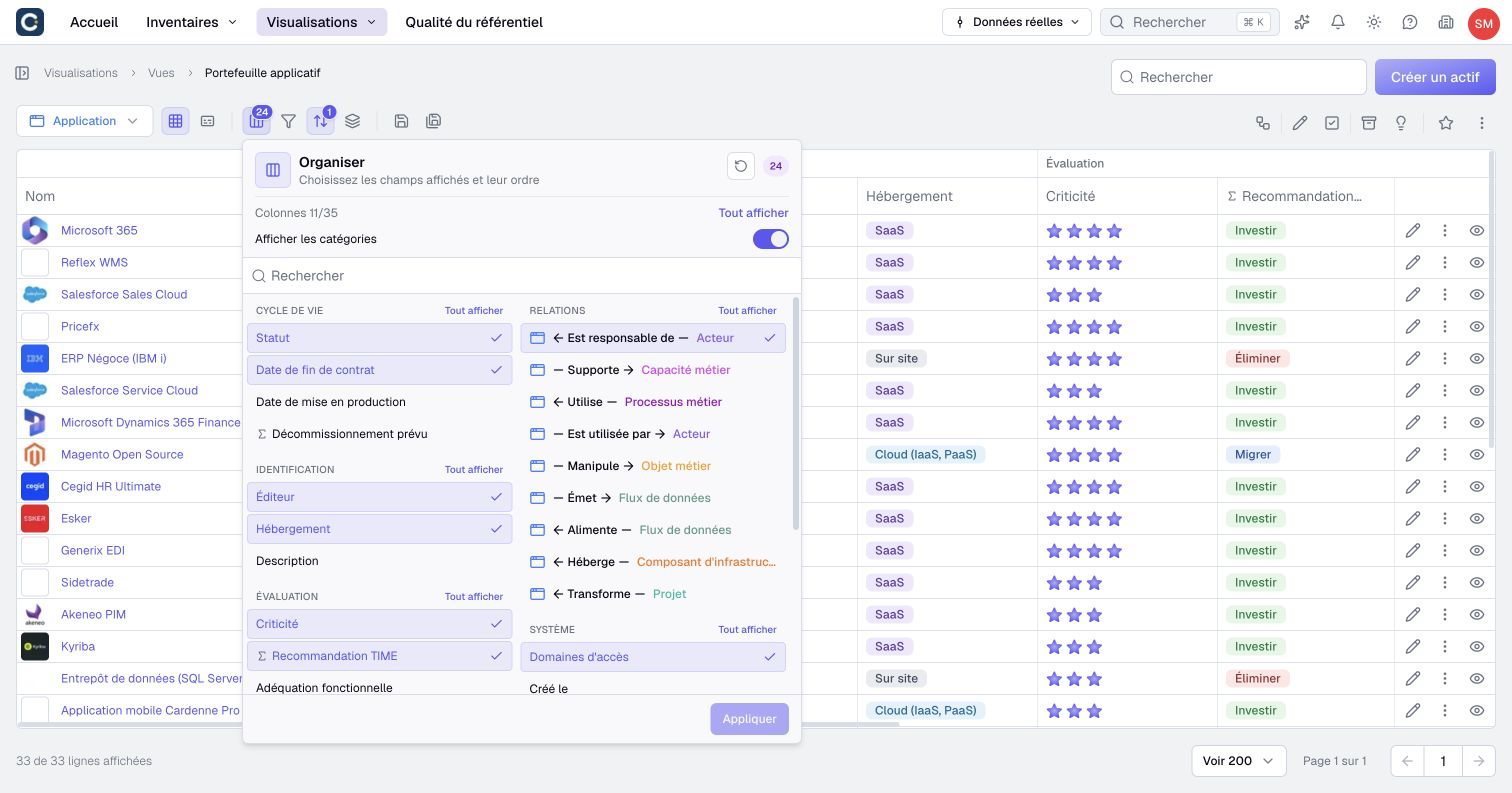Edit the Microsoft 365 row with pencil

click(1412, 230)
